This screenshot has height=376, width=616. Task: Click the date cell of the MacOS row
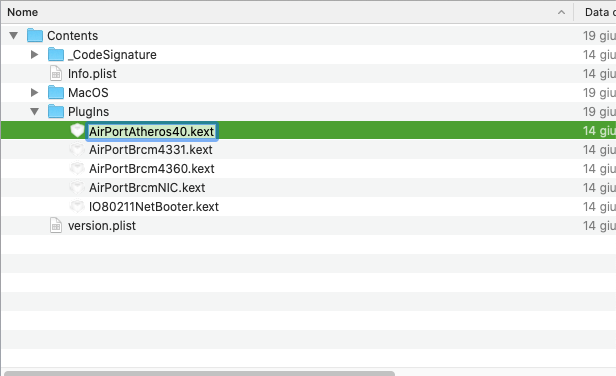coord(599,93)
